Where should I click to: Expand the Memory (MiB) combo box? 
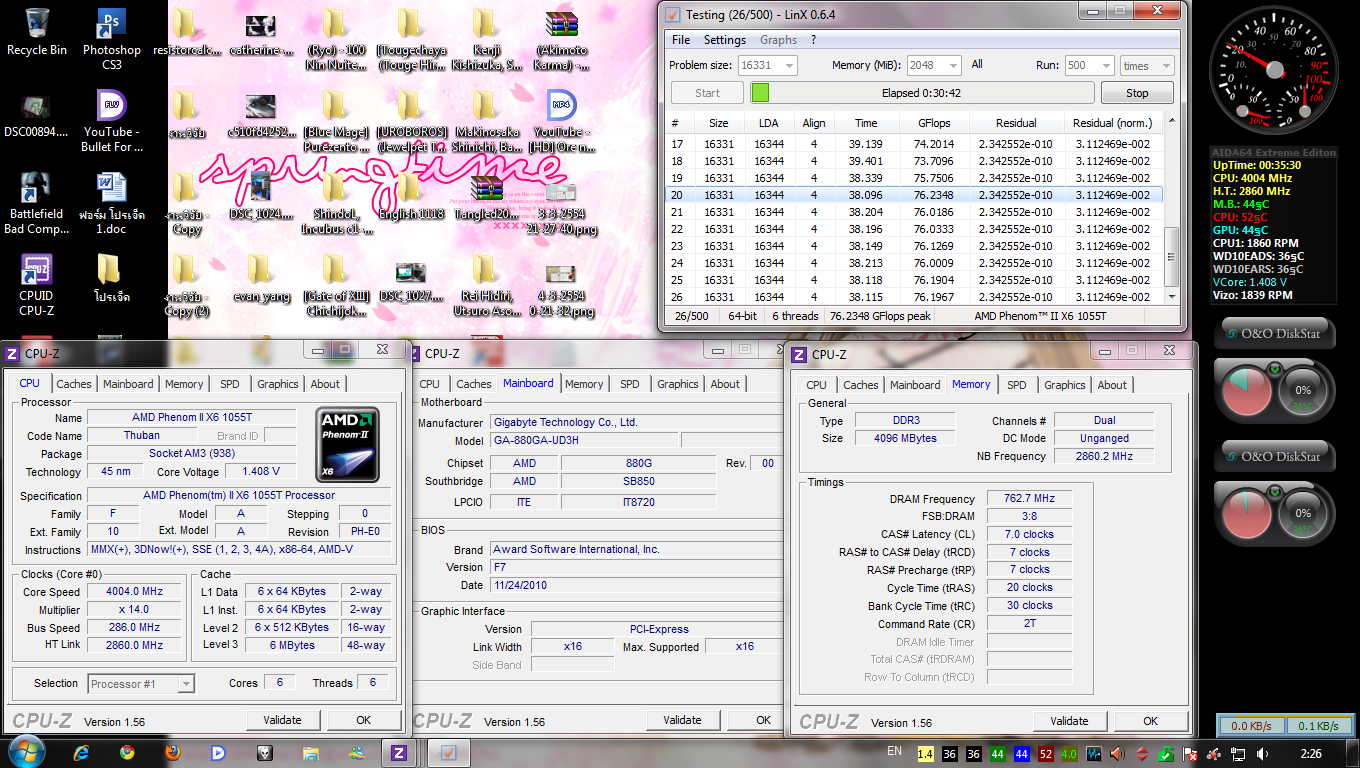pyautogui.click(x=954, y=66)
